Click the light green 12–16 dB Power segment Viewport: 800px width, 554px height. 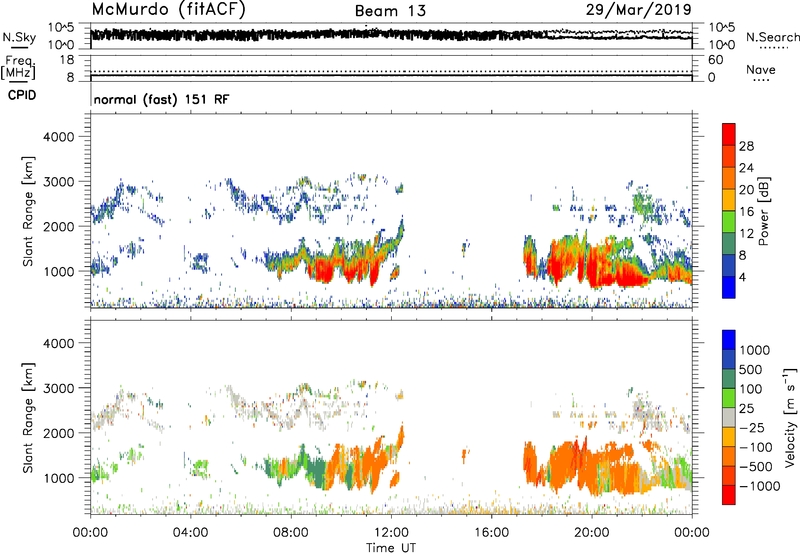(729, 222)
